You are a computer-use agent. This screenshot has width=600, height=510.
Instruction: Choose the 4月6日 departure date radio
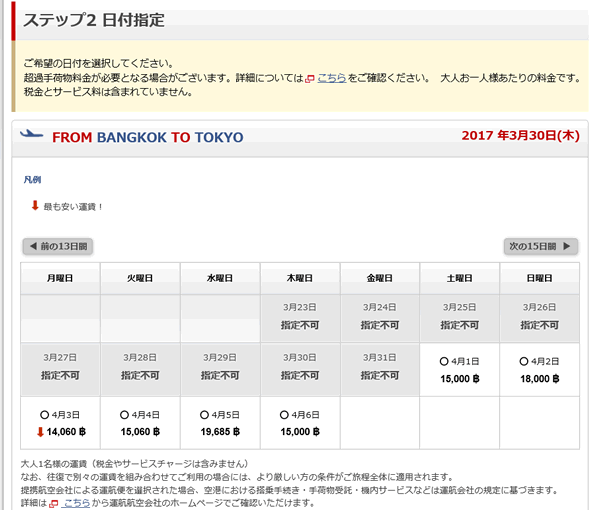(x=284, y=414)
